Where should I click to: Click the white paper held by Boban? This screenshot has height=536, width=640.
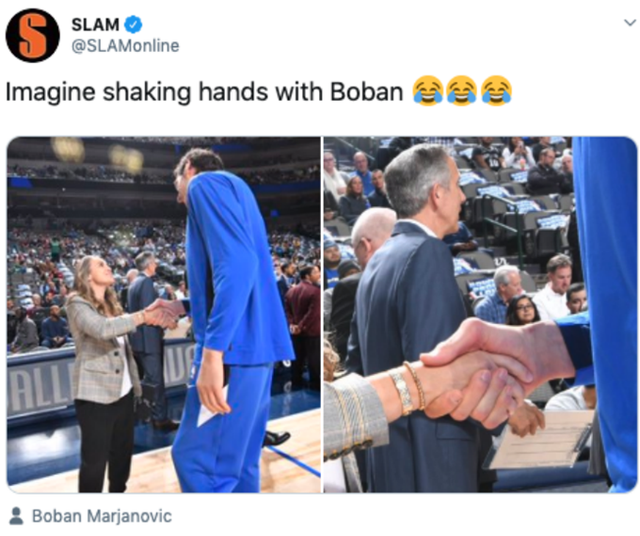click(212, 408)
